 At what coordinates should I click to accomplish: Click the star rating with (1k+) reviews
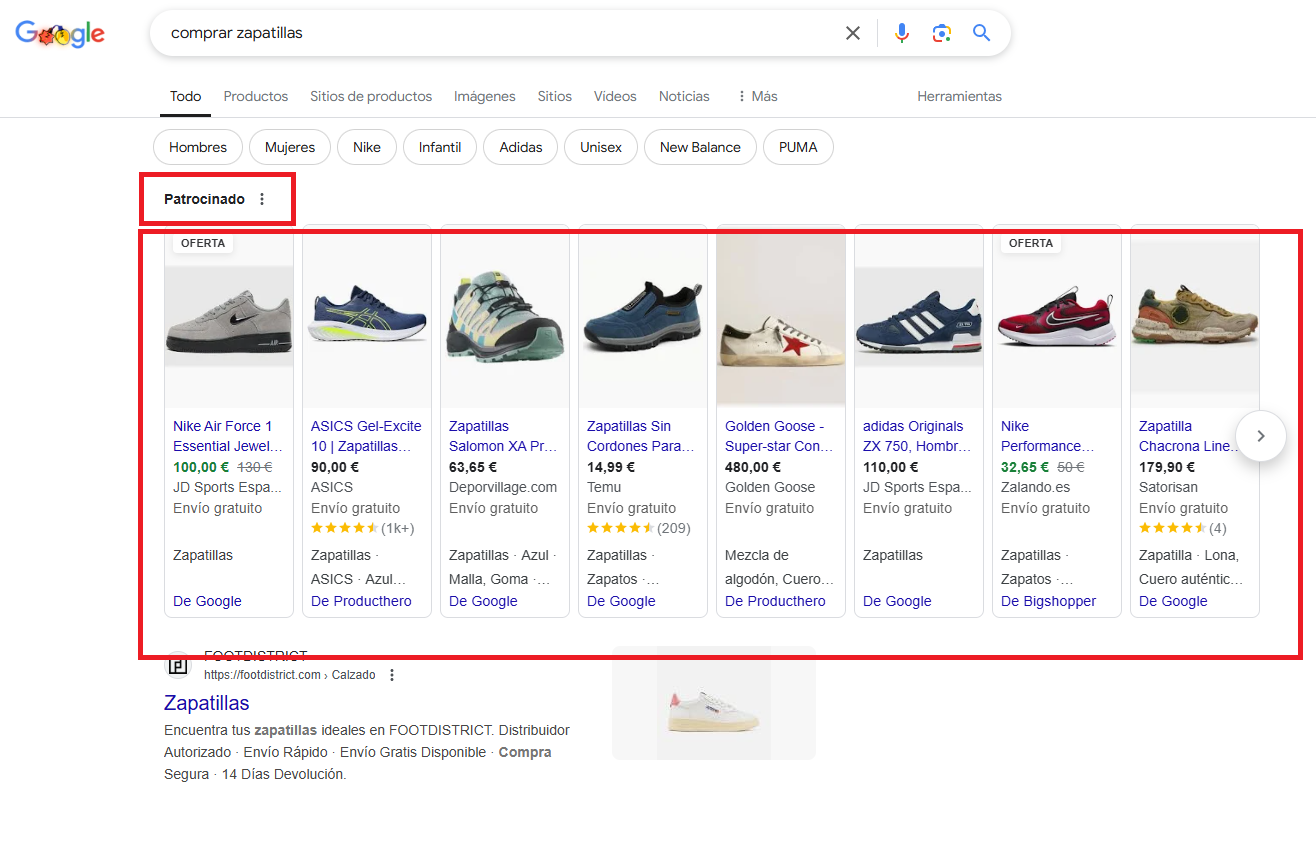point(362,528)
